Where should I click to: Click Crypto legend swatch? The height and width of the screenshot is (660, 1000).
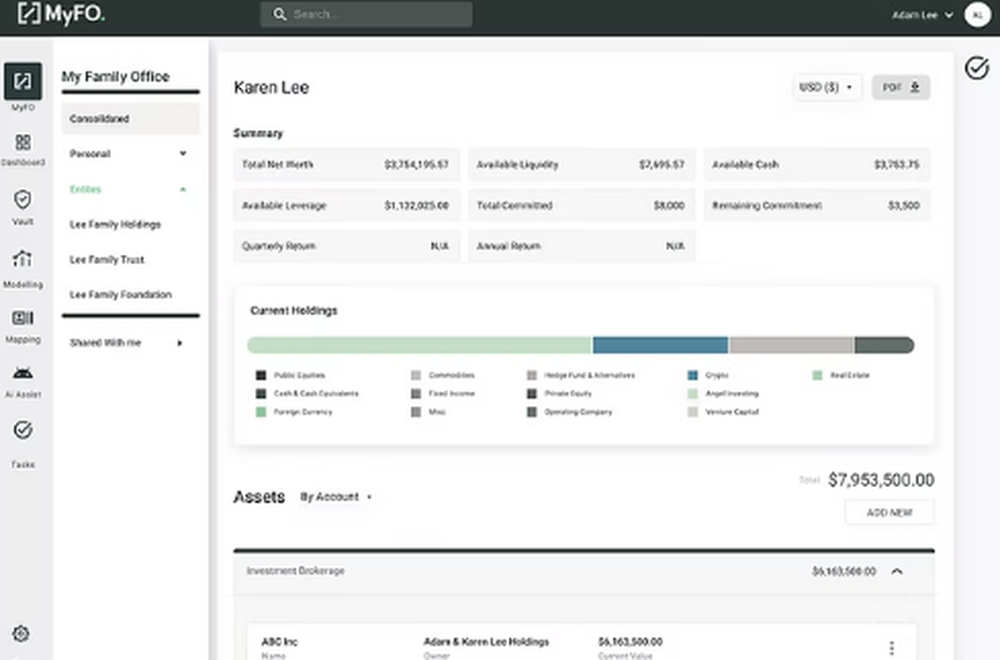693,375
